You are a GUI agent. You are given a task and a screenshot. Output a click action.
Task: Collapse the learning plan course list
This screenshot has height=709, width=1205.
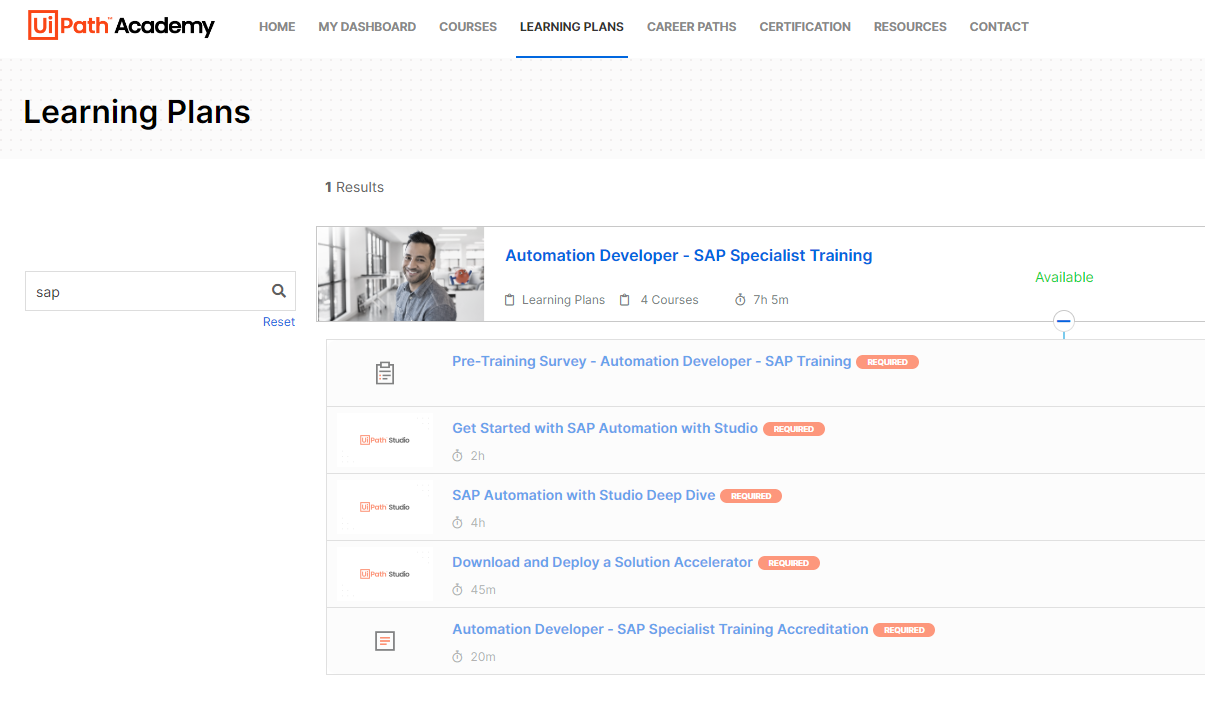1064,321
